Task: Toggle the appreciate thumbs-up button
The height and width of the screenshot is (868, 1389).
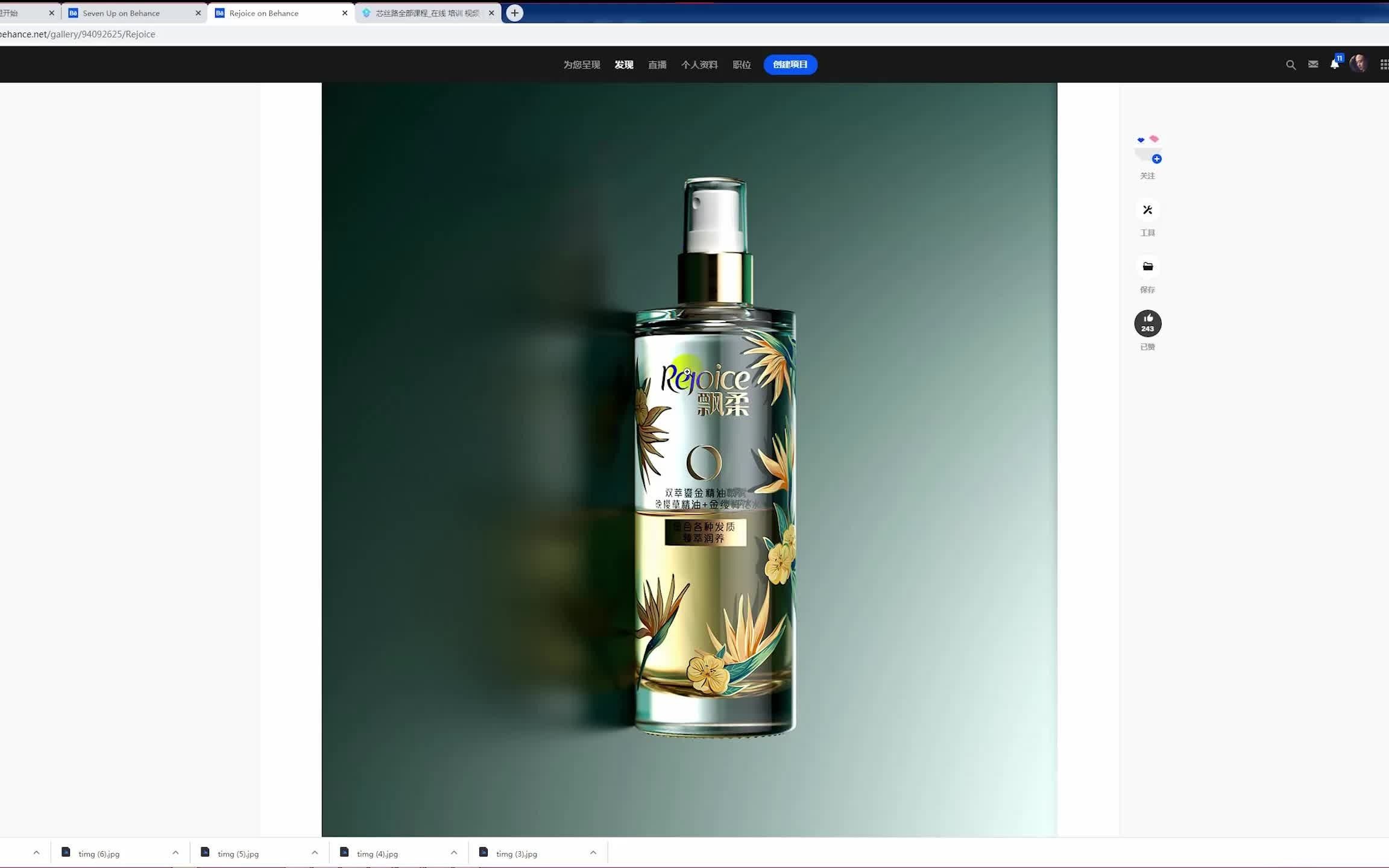Action: 1148,323
